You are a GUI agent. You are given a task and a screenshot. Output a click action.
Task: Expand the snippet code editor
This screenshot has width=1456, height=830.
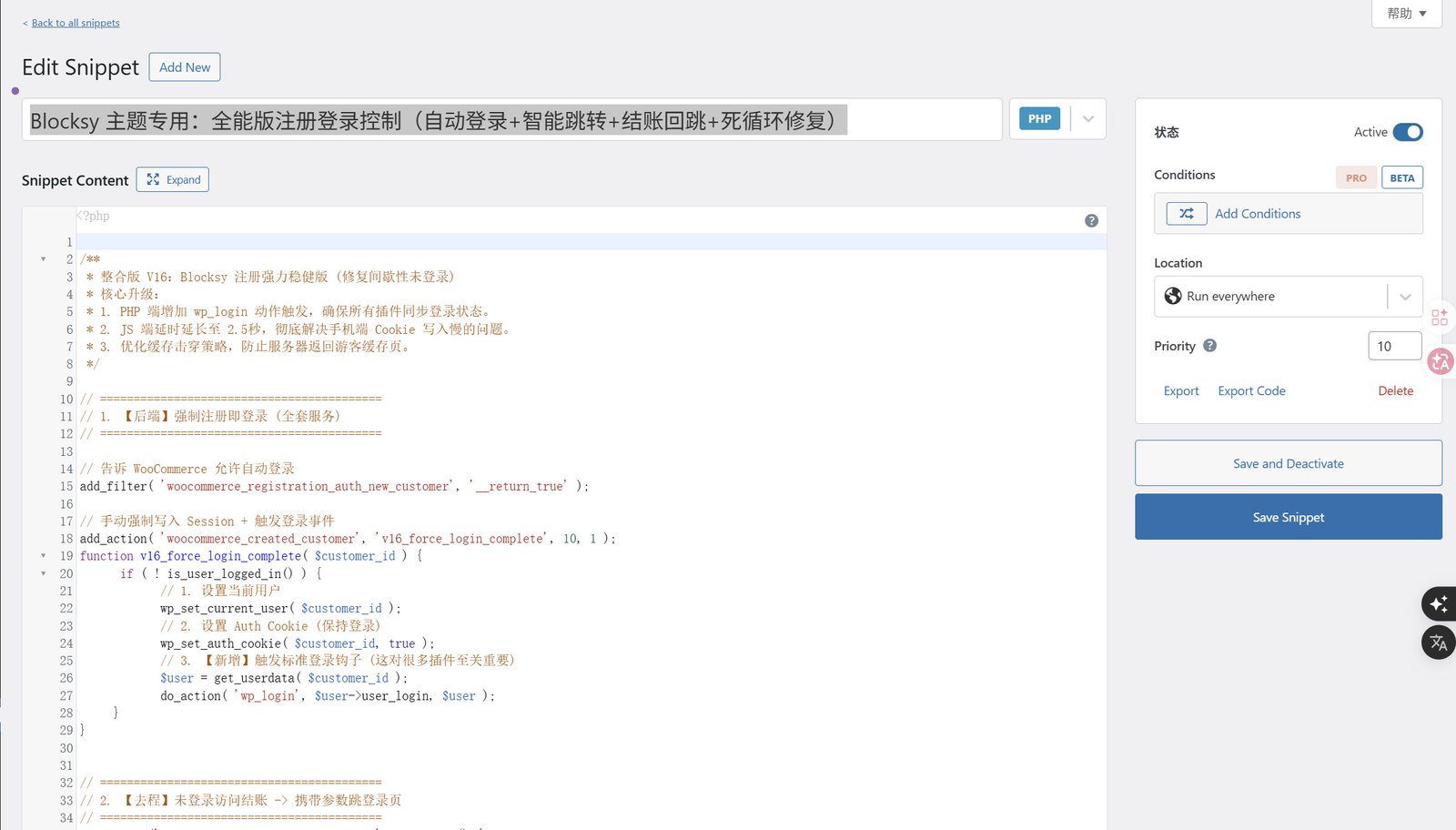click(x=173, y=180)
